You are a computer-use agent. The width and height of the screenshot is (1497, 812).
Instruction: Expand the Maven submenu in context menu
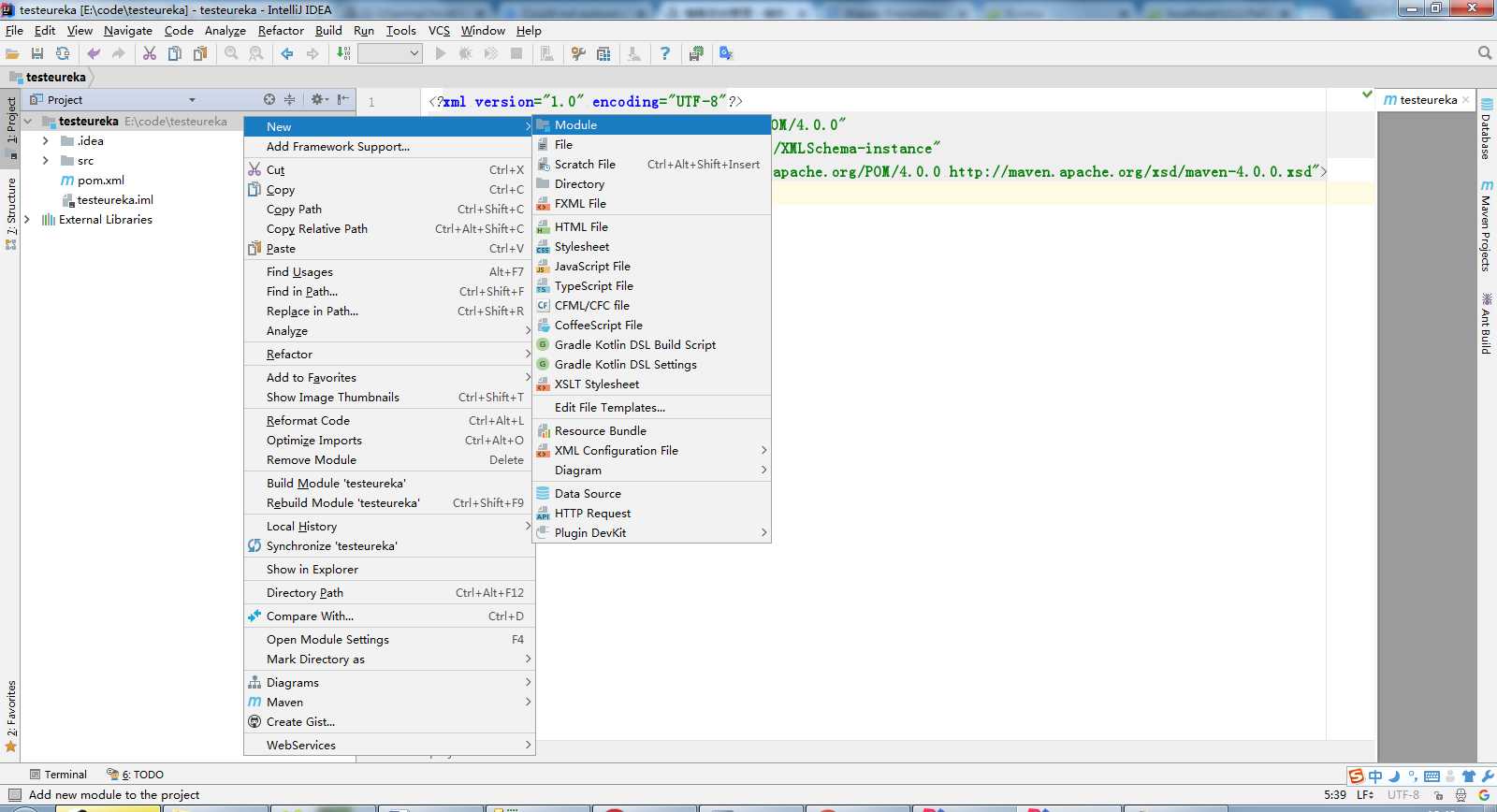point(388,702)
